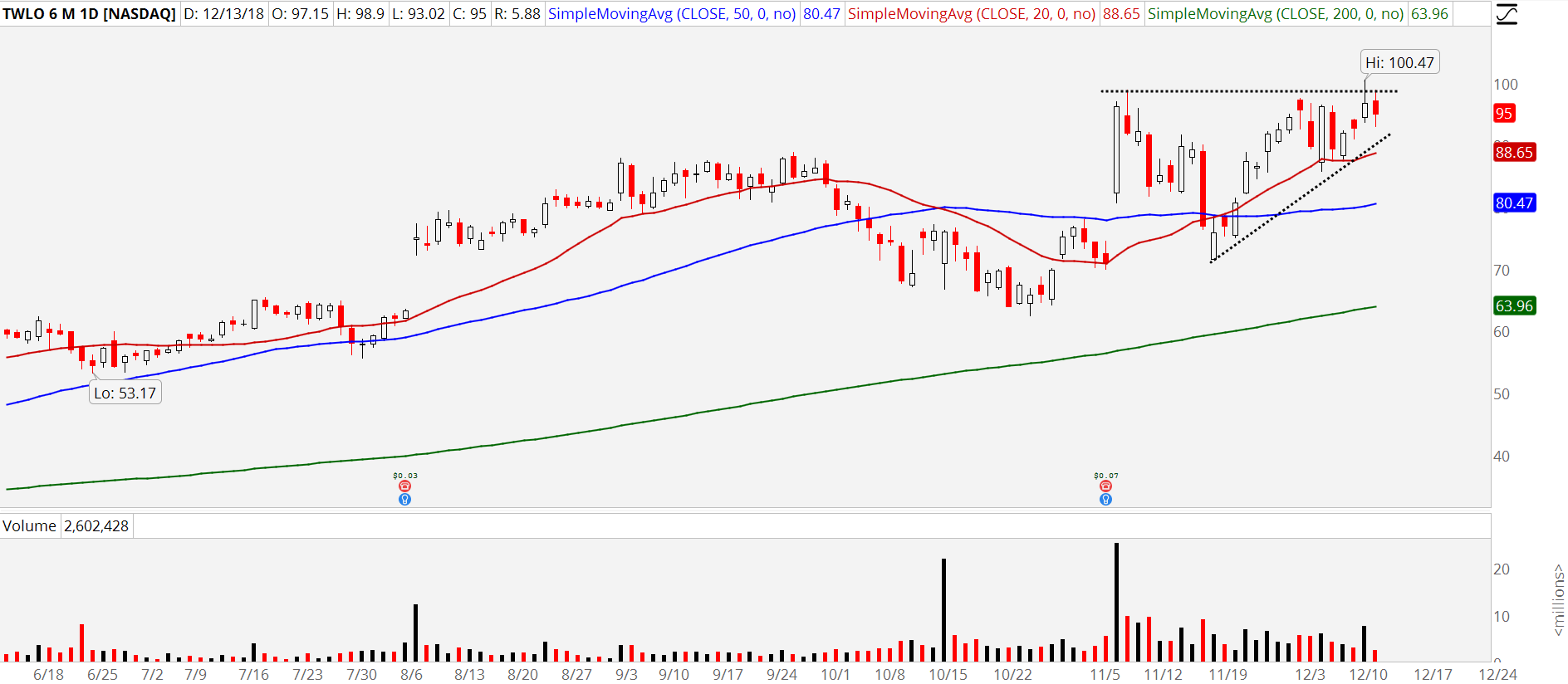
Task: Click the 70 price axis label
Action: [1502, 270]
